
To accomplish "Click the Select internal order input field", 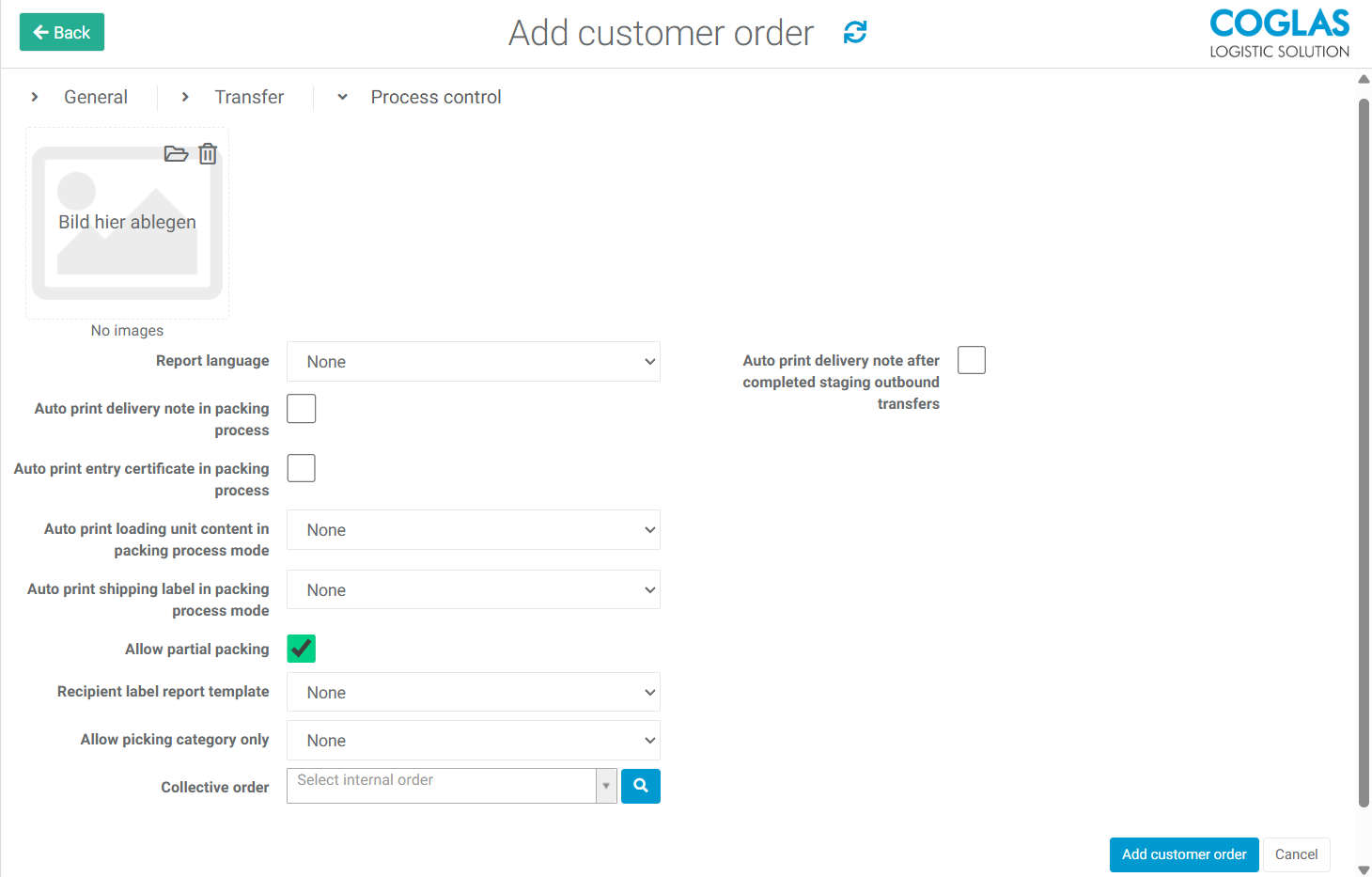I will click(x=442, y=786).
